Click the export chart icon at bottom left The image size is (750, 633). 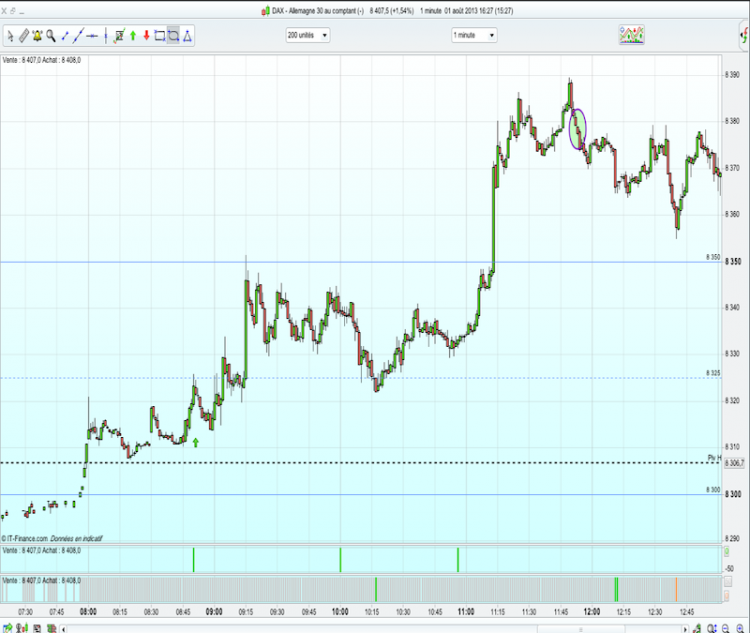coord(7,628)
